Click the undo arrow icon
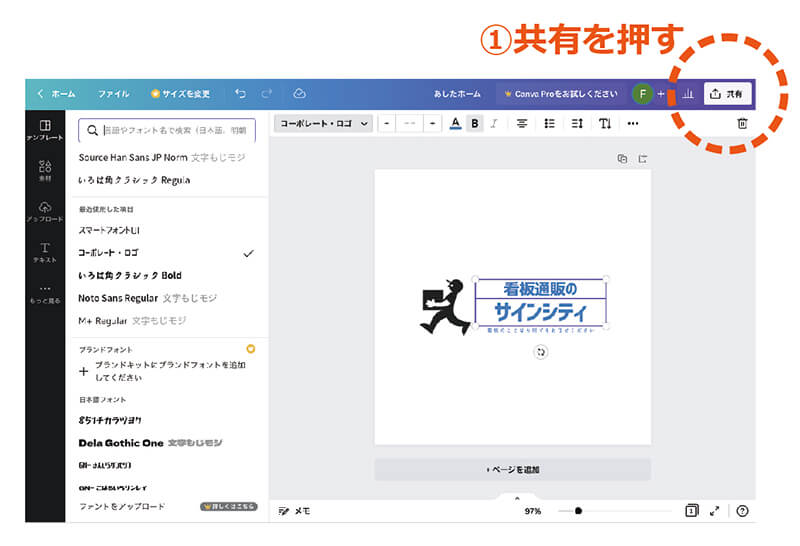 click(x=240, y=94)
